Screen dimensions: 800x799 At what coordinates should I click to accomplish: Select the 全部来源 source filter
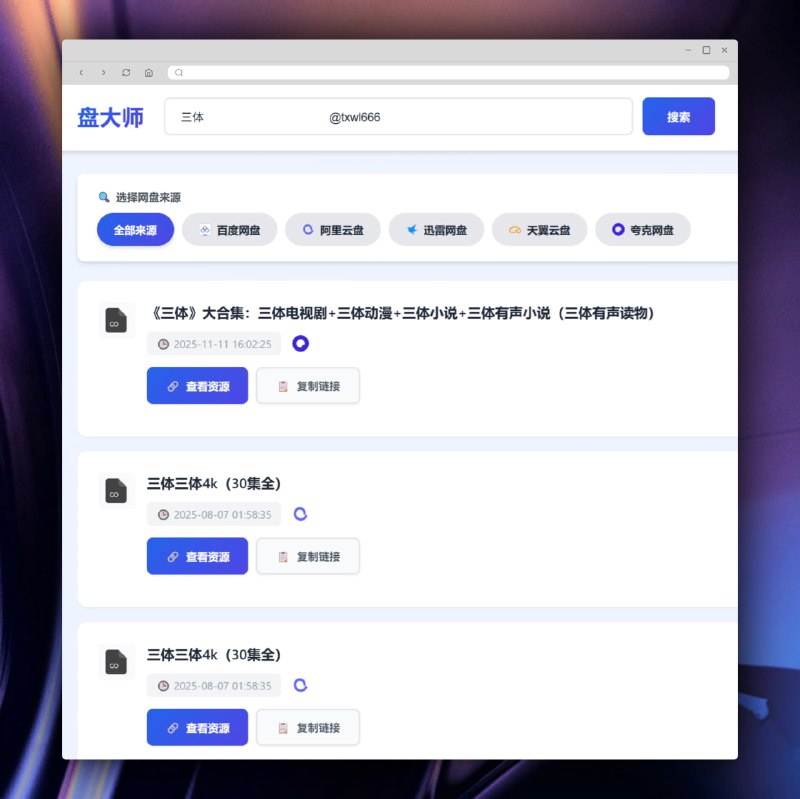point(135,230)
